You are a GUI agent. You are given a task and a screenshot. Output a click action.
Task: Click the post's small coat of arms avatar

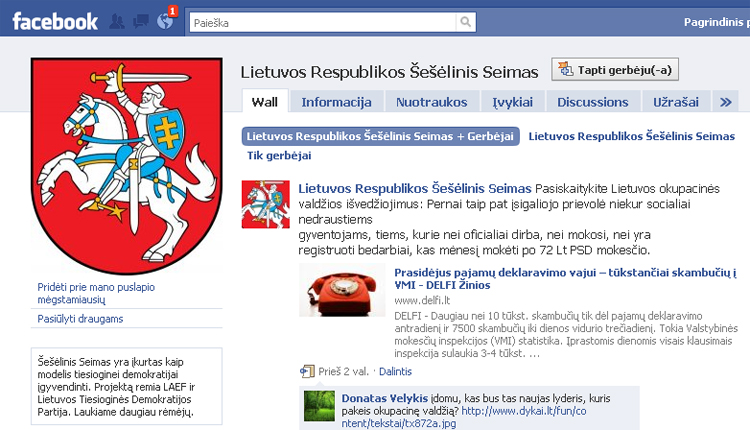click(x=265, y=204)
